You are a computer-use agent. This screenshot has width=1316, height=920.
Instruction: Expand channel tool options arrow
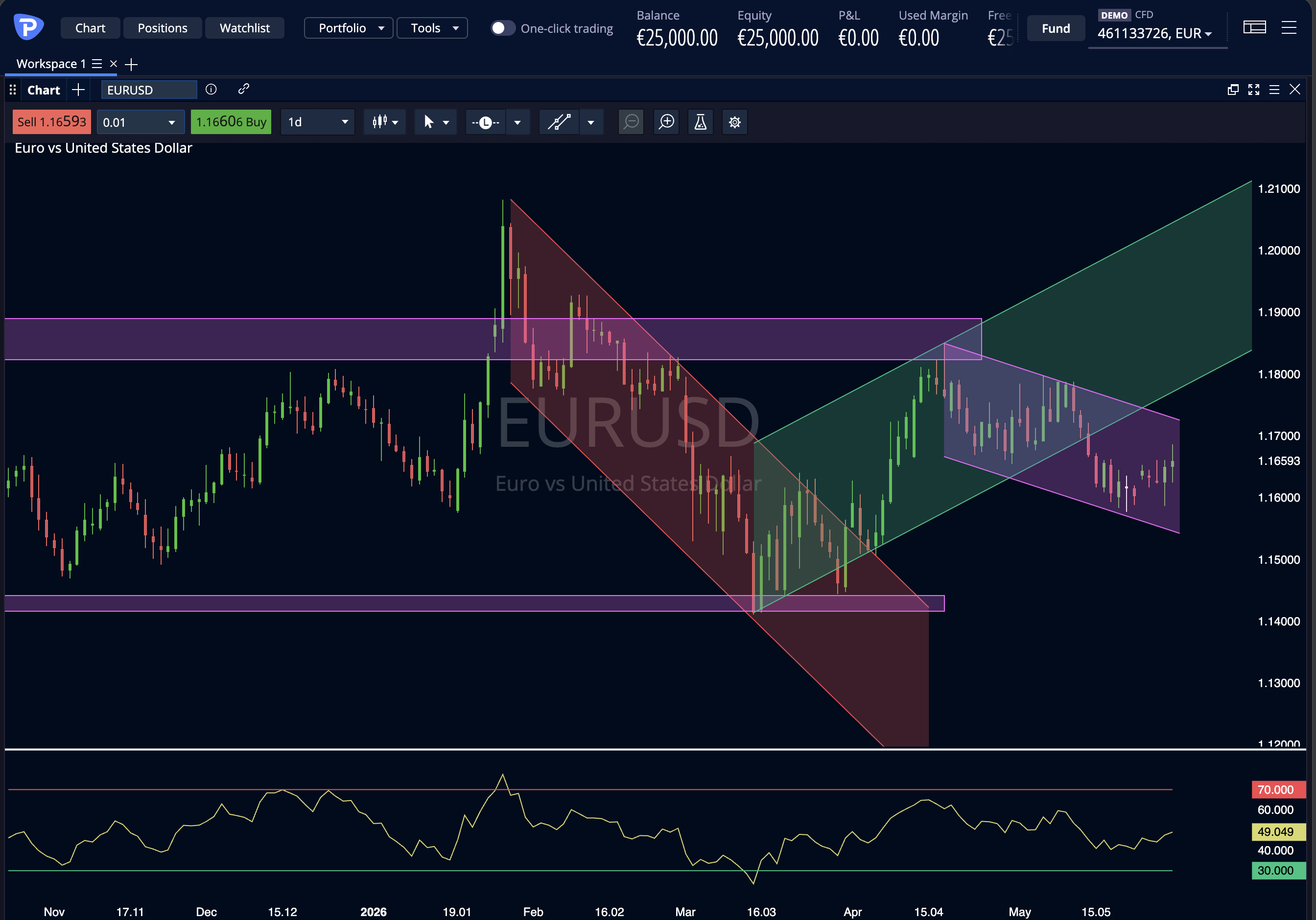(591, 122)
